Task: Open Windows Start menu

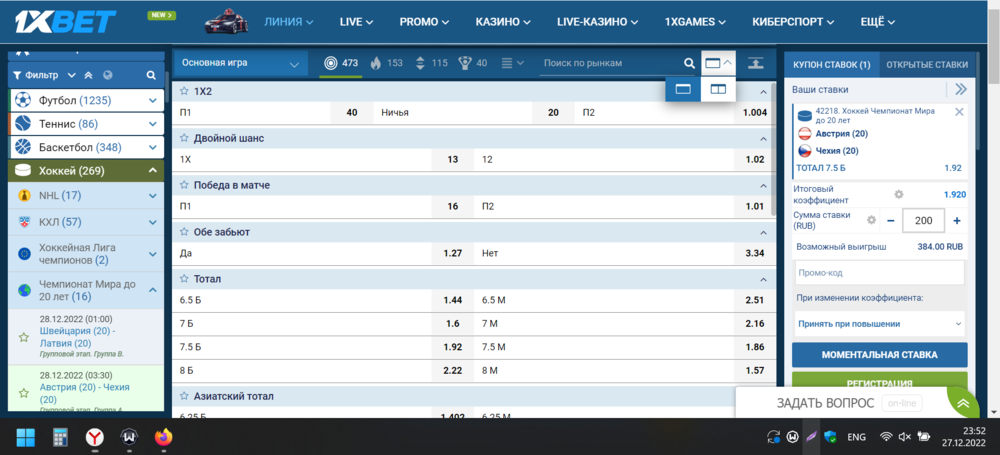Action: click(x=26, y=437)
